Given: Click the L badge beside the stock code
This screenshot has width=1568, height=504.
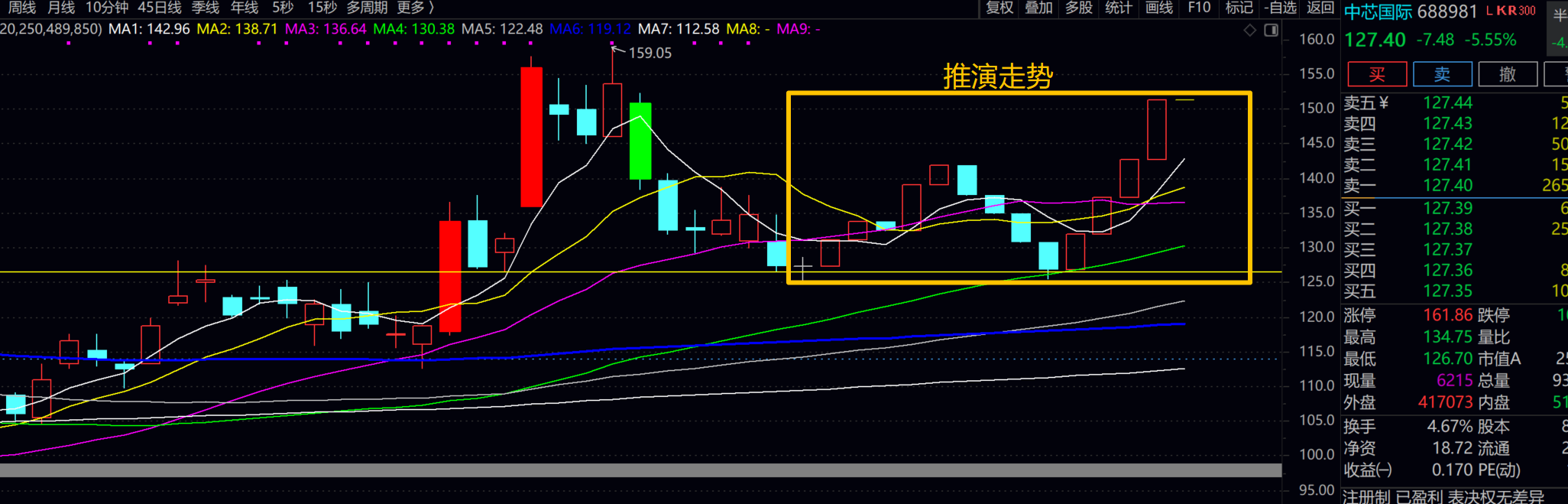Looking at the screenshot, I should pyautogui.click(x=1490, y=11).
